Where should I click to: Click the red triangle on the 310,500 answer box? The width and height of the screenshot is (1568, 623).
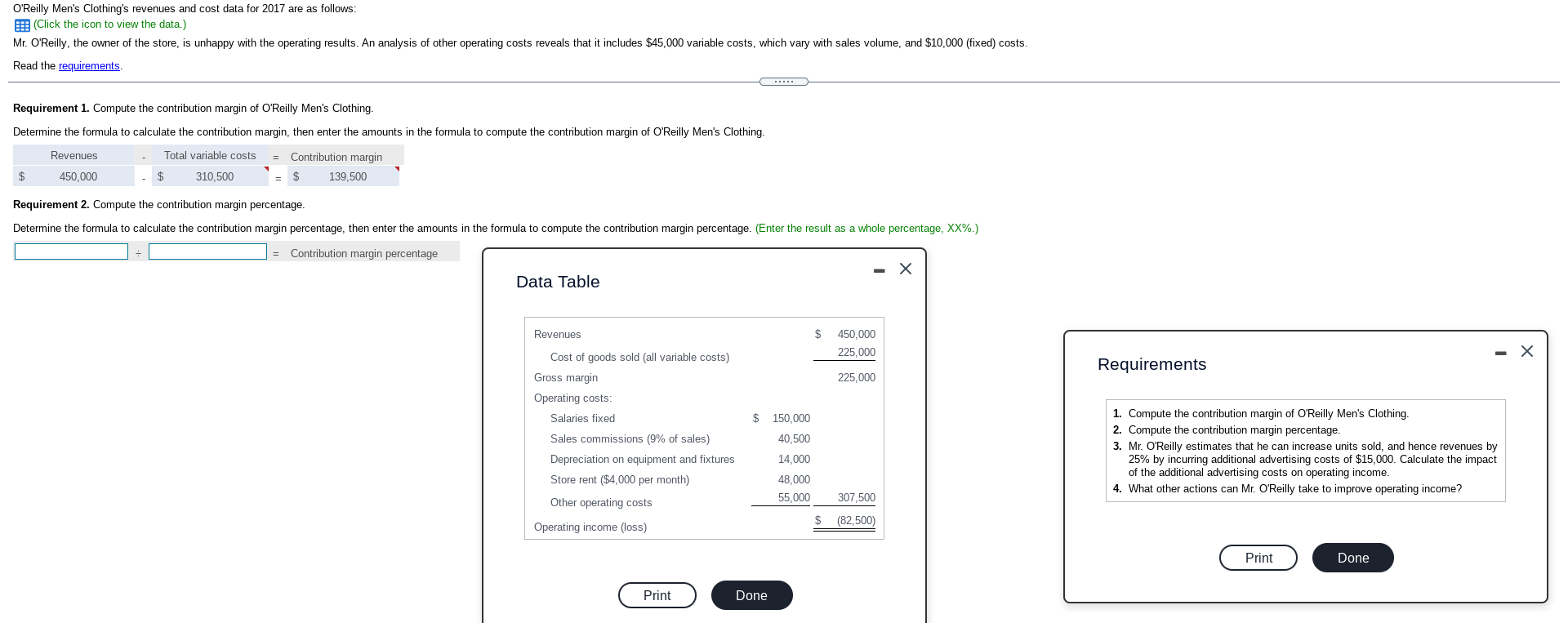(266, 169)
